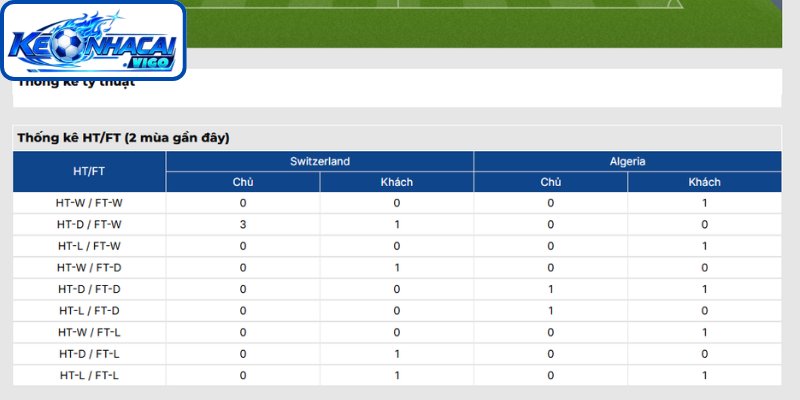The height and width of the screenshot is (400, 800).
Task: Click the HT/FT header cell
Action: click(x=89, y=171)
